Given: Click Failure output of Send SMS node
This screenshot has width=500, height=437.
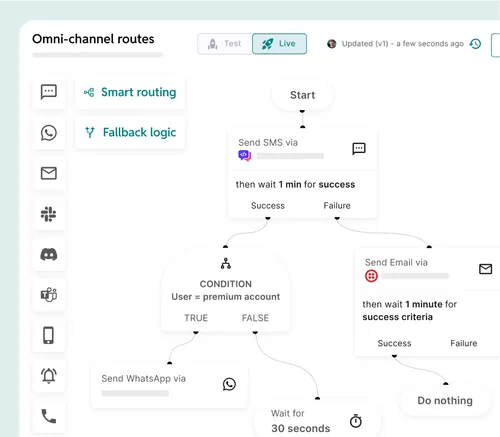Looking at the screenshot, I should [337, 206].
